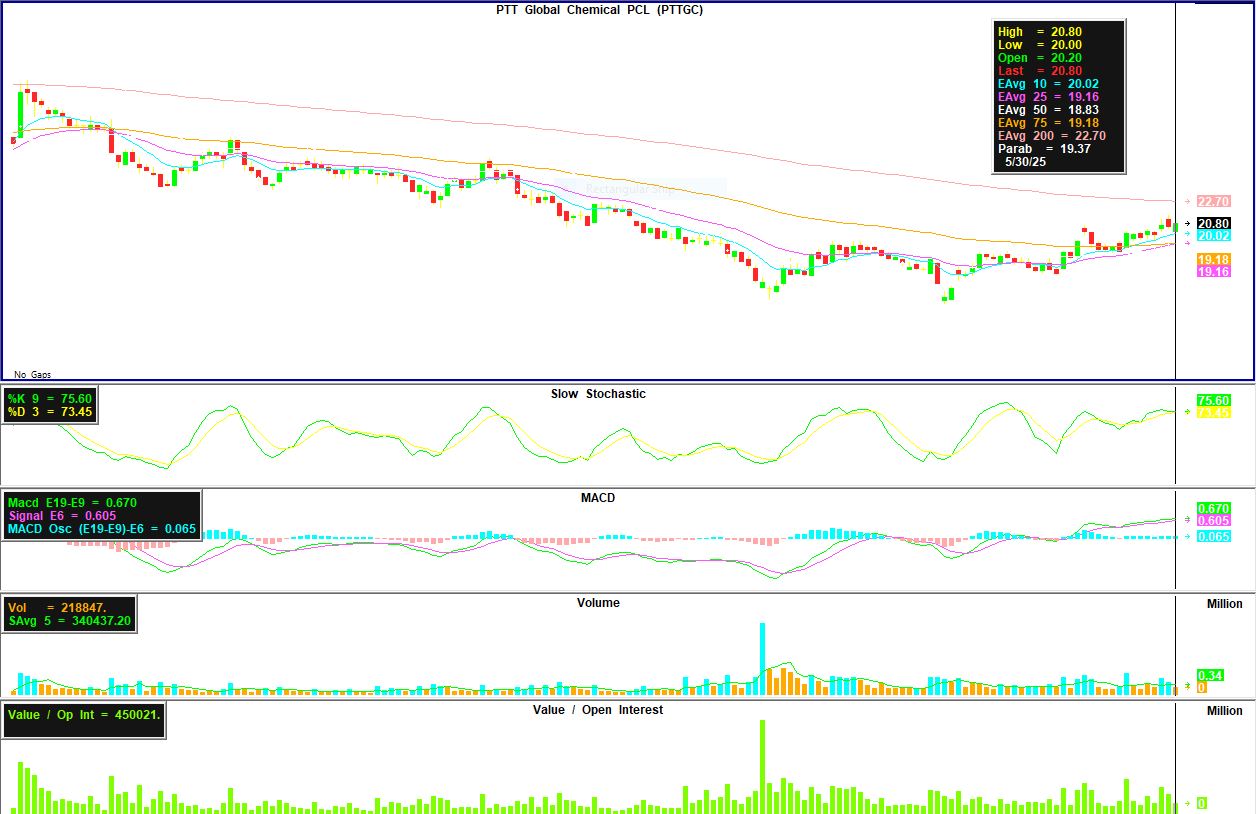Click the orange 19.18 price axis tag

[x=1213, y=260]
